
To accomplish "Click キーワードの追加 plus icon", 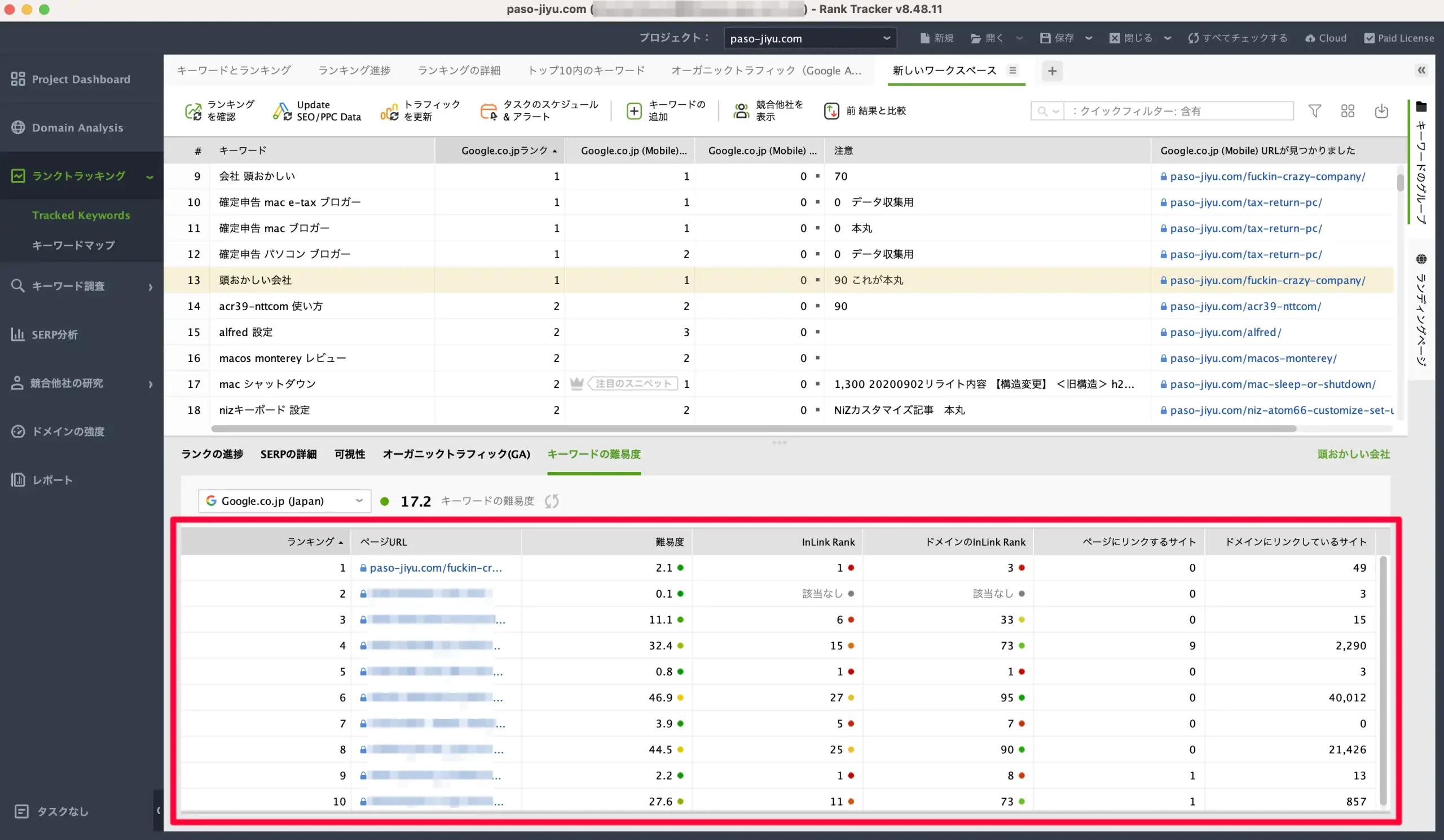I will tap(634, 110).
